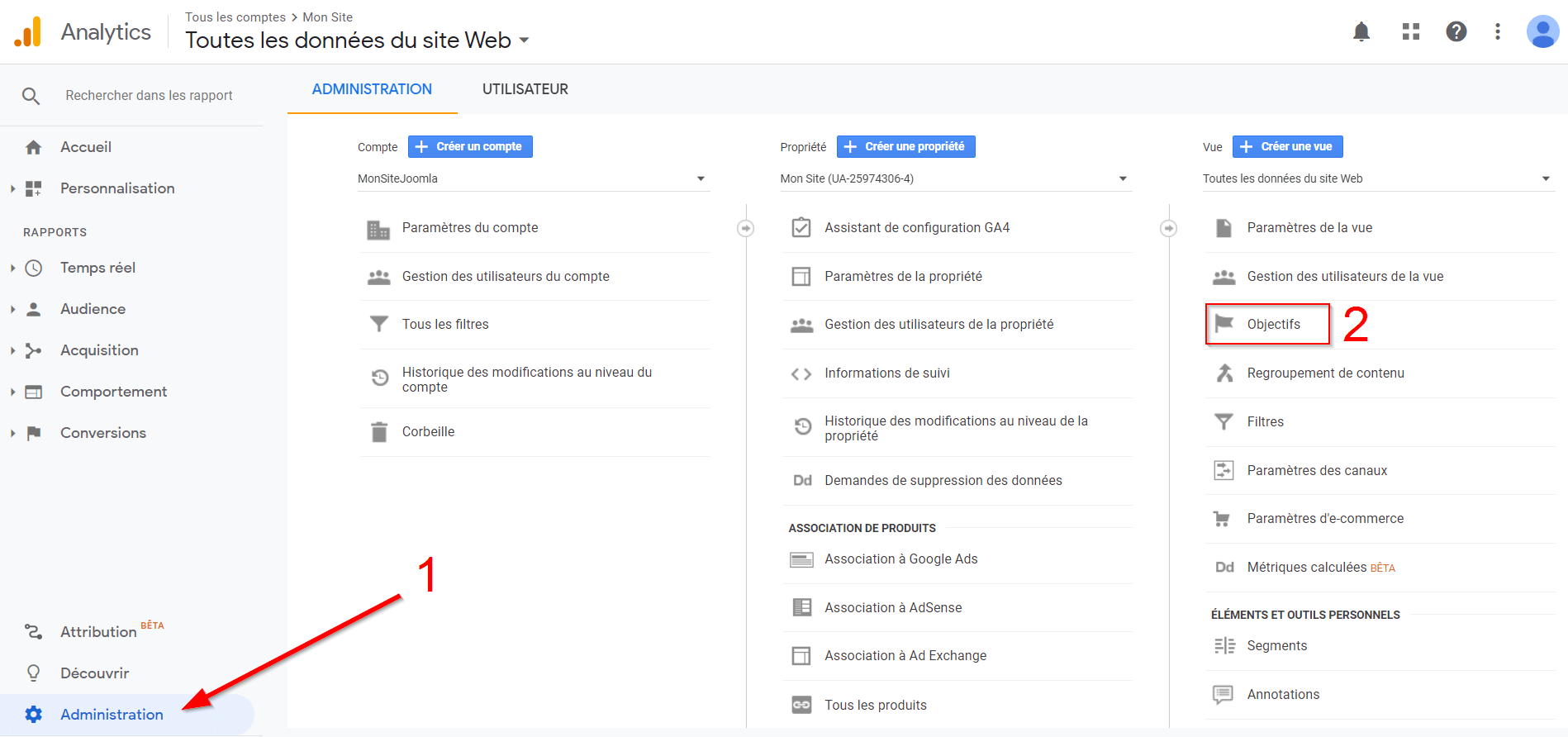
Task: Open the Google apps grid icon
Action: coord(1410,31)
